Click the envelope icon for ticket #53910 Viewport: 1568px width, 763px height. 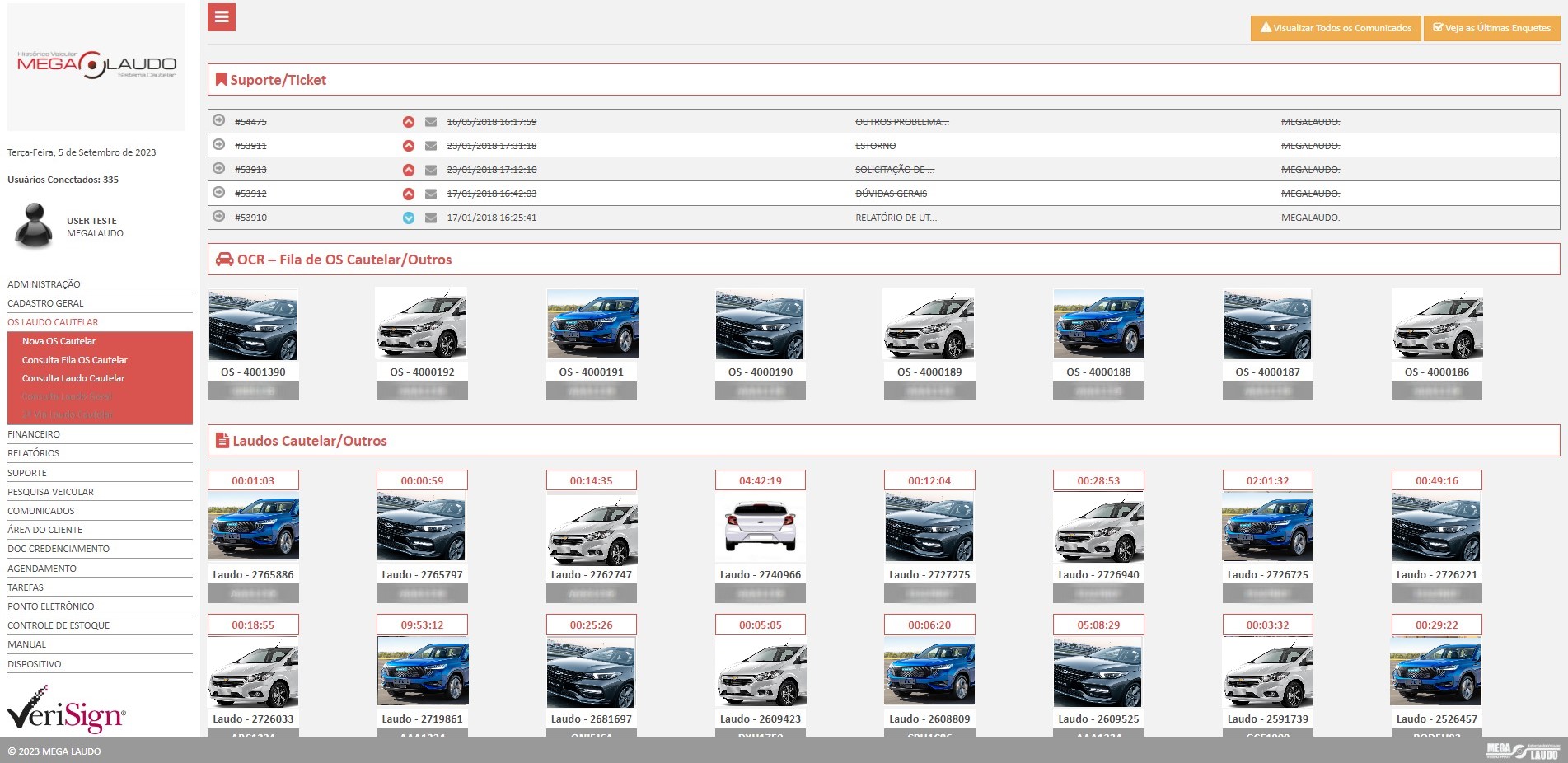click(x=430, y=218)
